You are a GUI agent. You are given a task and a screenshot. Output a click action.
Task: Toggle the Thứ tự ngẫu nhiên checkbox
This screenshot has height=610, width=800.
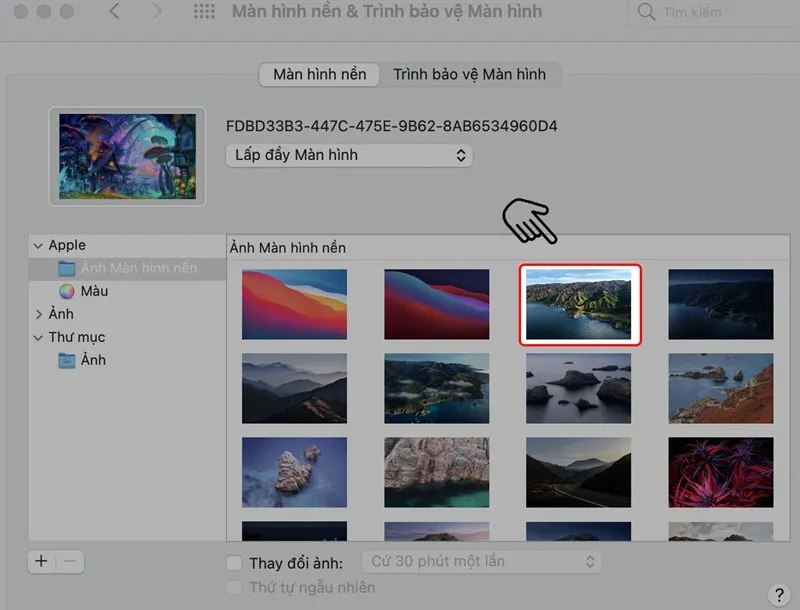tap(235, 588)
